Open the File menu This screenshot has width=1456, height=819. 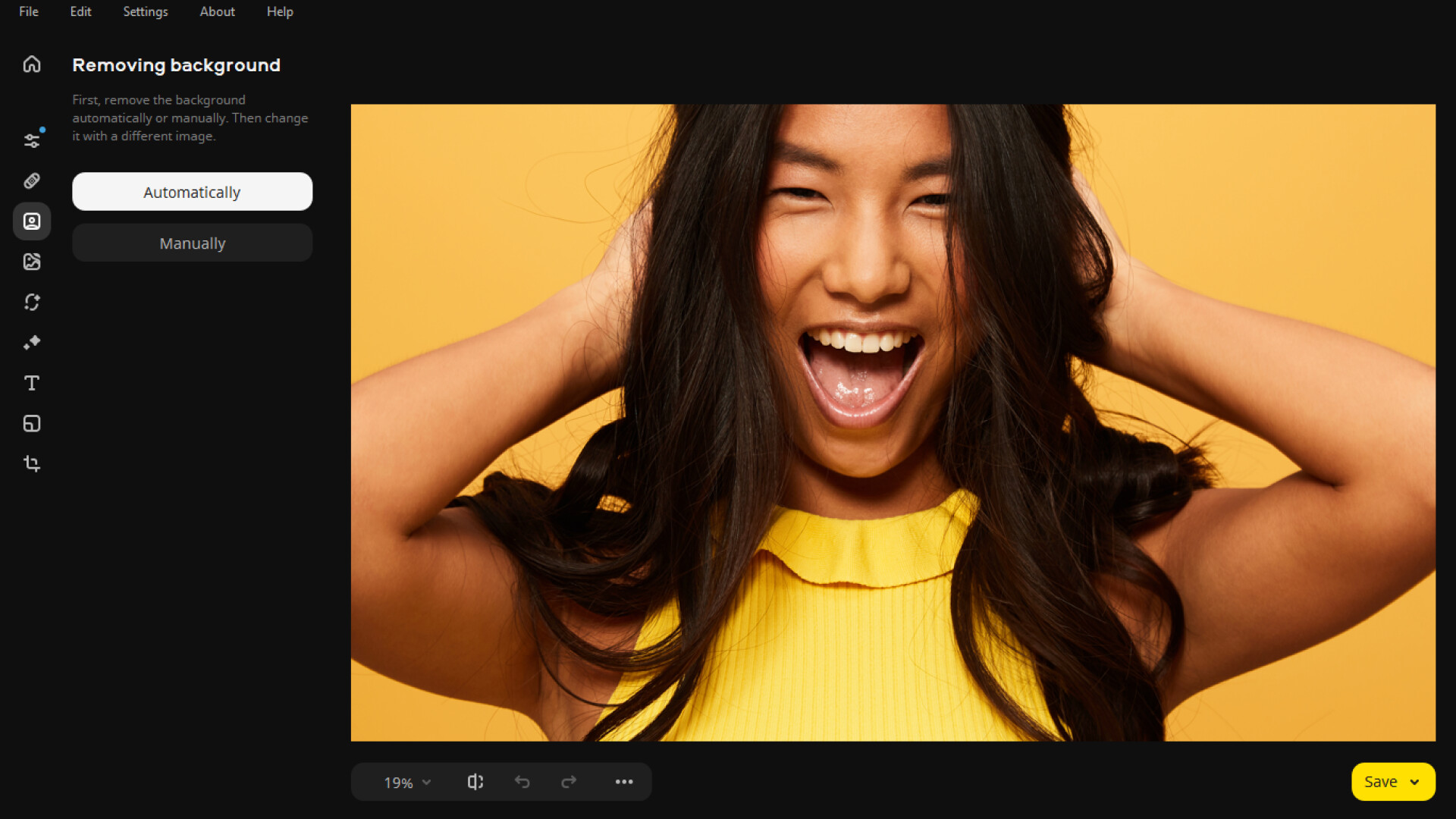tap(28, 11)
